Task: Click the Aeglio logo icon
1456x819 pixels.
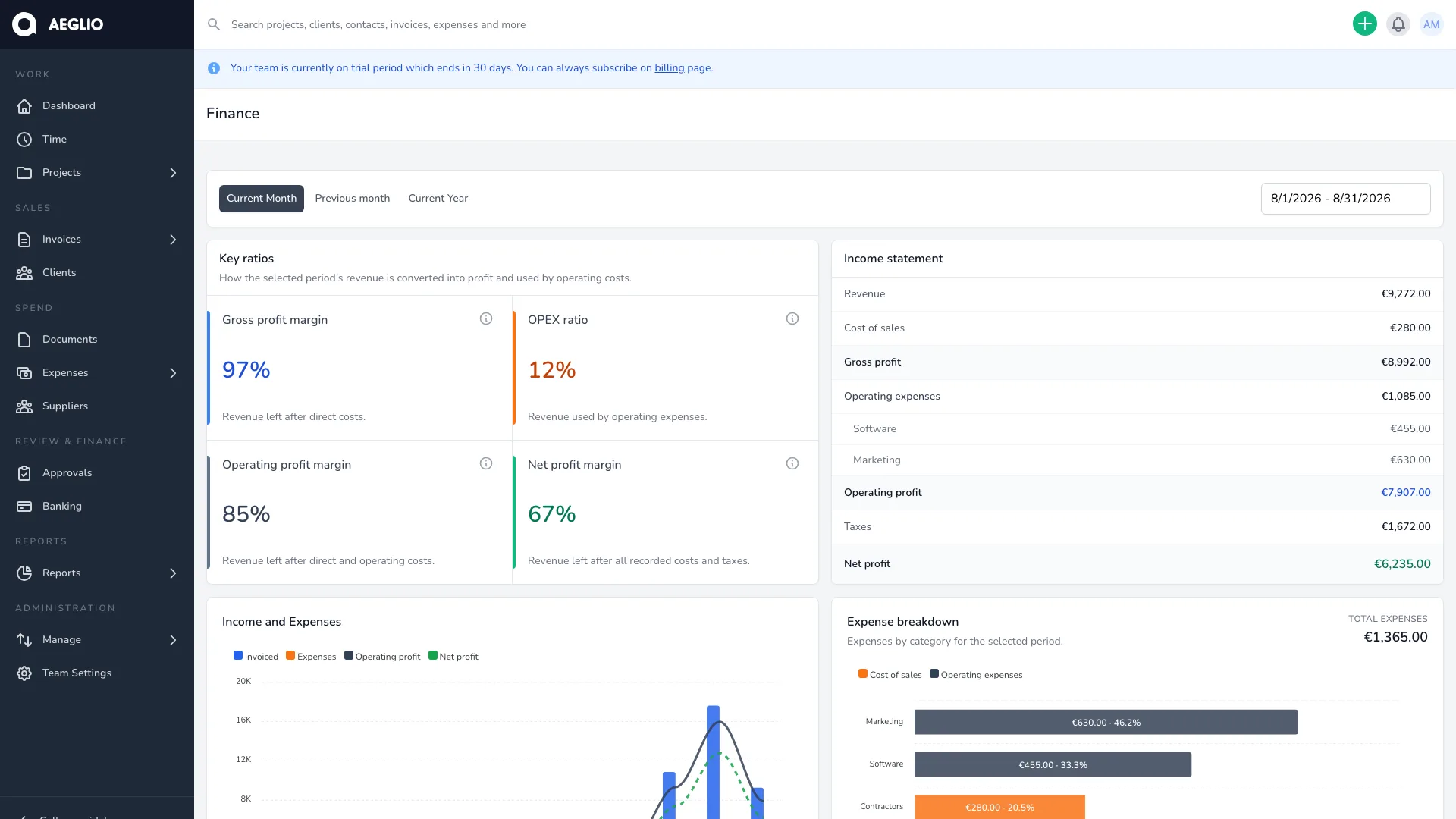Action: [24, 24]
